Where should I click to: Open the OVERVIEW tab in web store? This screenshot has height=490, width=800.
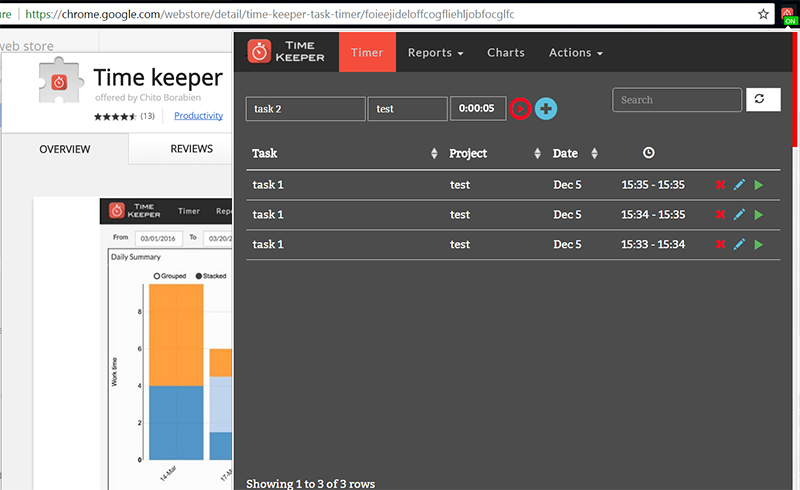point(65,149)
